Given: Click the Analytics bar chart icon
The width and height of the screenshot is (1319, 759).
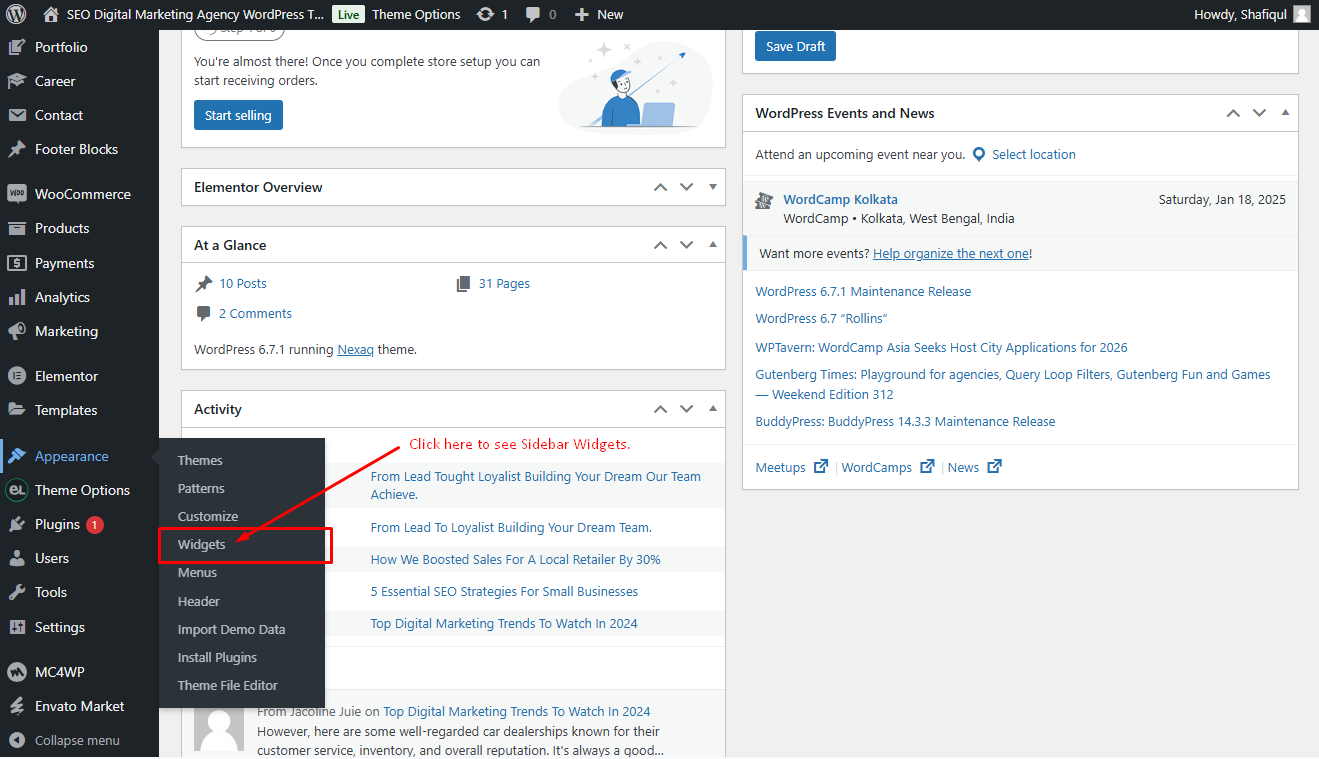Looking at the screenshot, I should pyautogui.click(x=16, y=297).
